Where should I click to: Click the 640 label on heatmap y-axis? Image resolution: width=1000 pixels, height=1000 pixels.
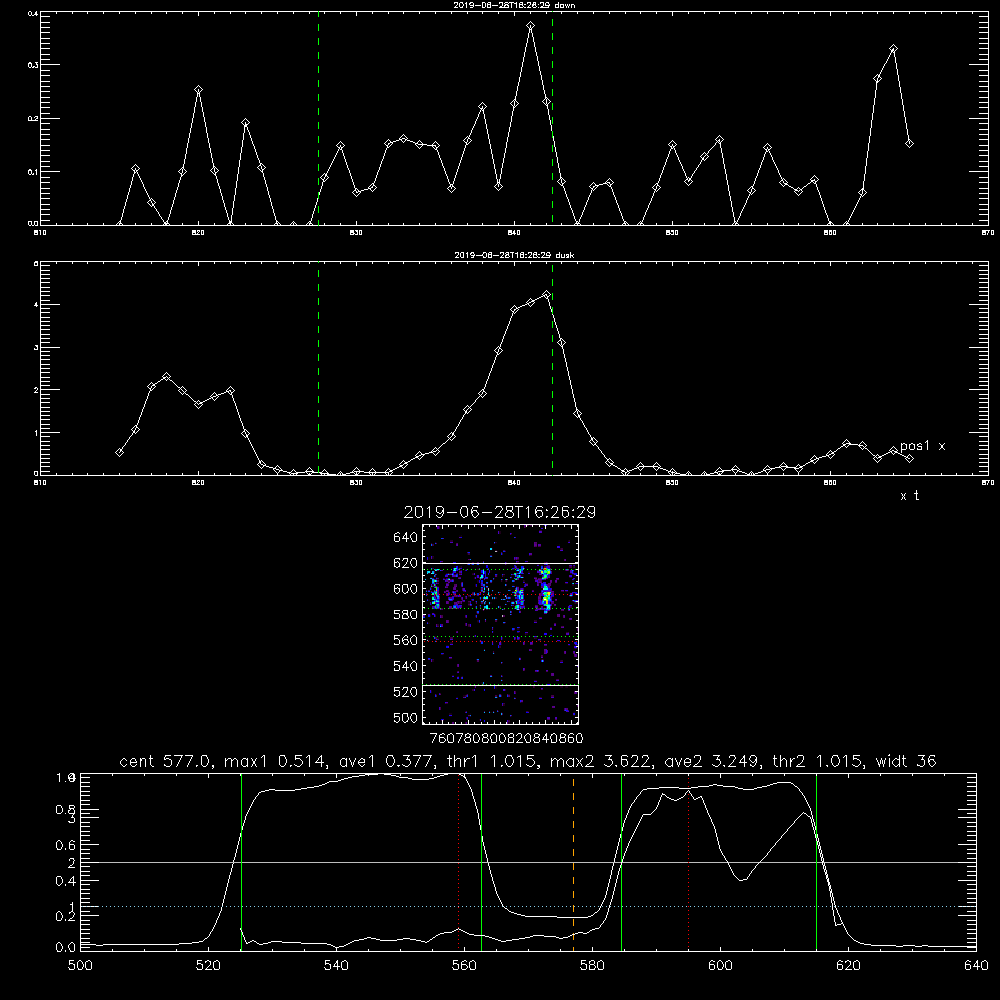point(406,537)
